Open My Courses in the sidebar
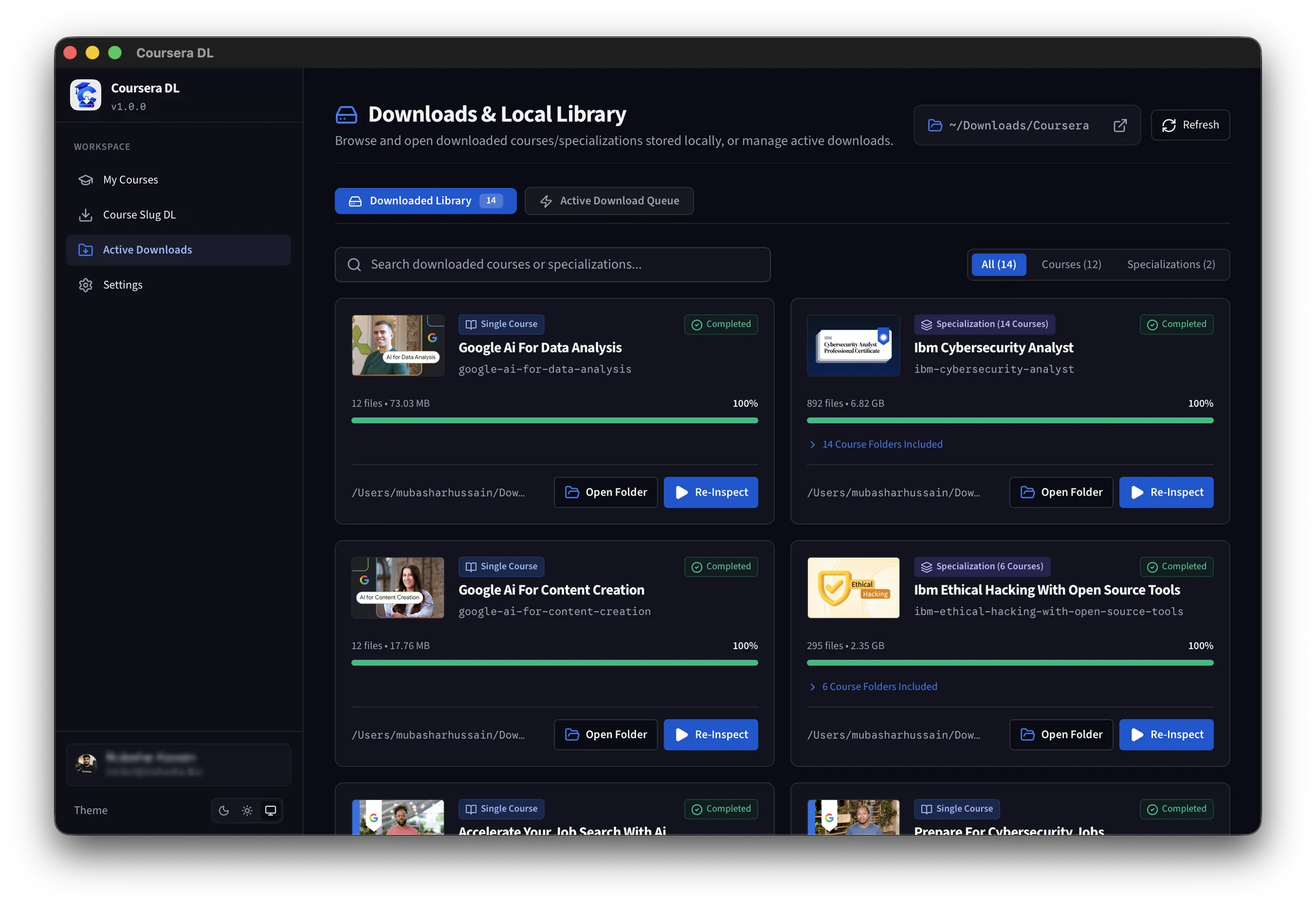This screenshot has height=907, width=1316. click(178, 180)
